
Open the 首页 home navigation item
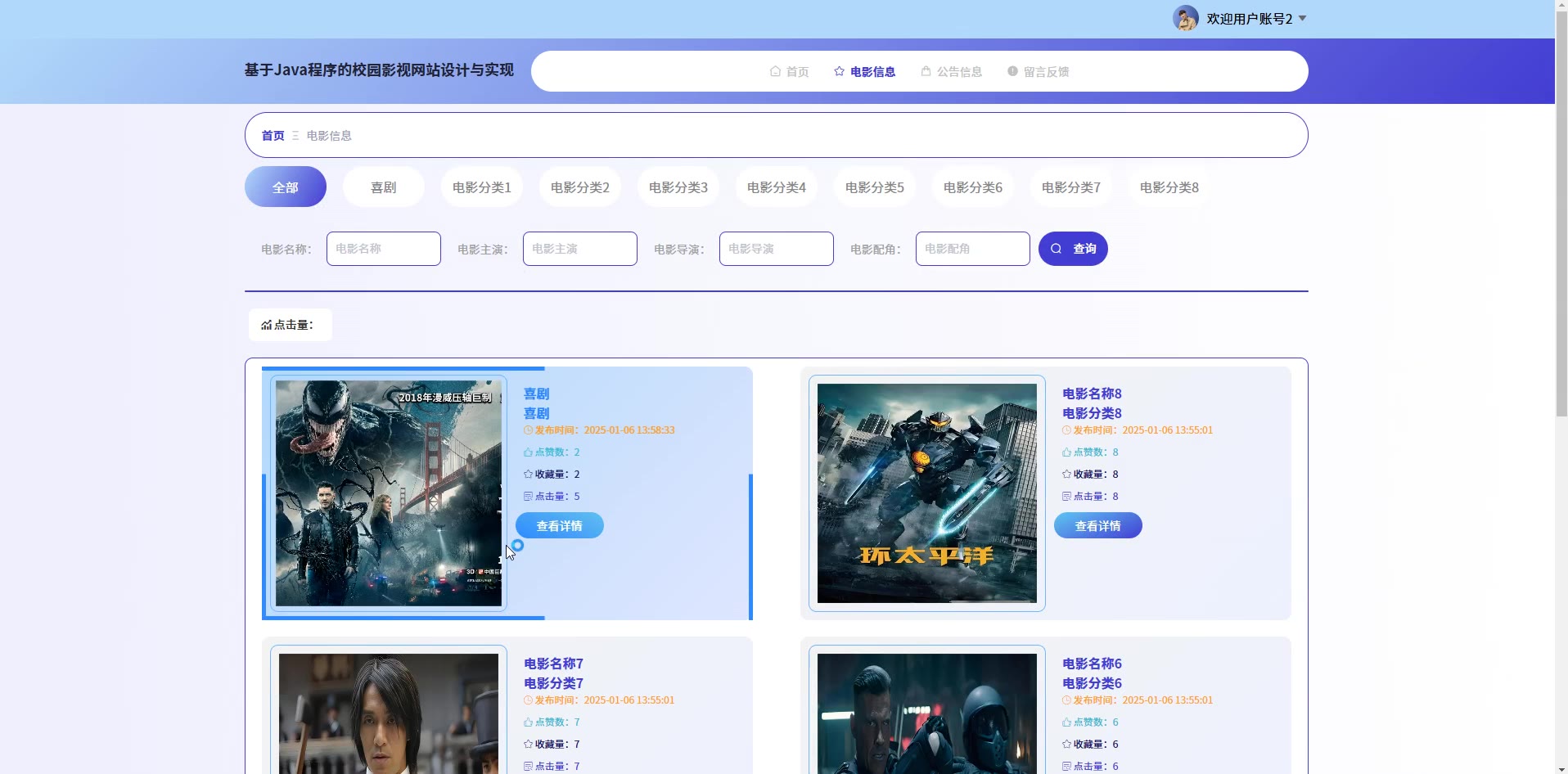789,72
